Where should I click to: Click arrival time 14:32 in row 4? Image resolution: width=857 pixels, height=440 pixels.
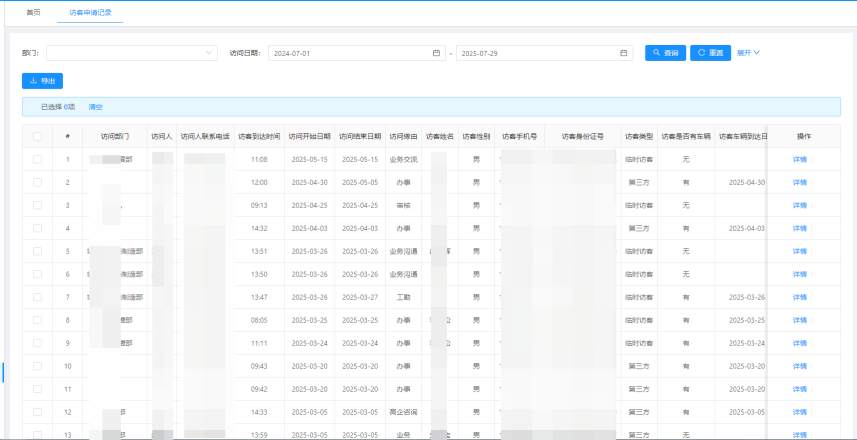click(259, 228)
